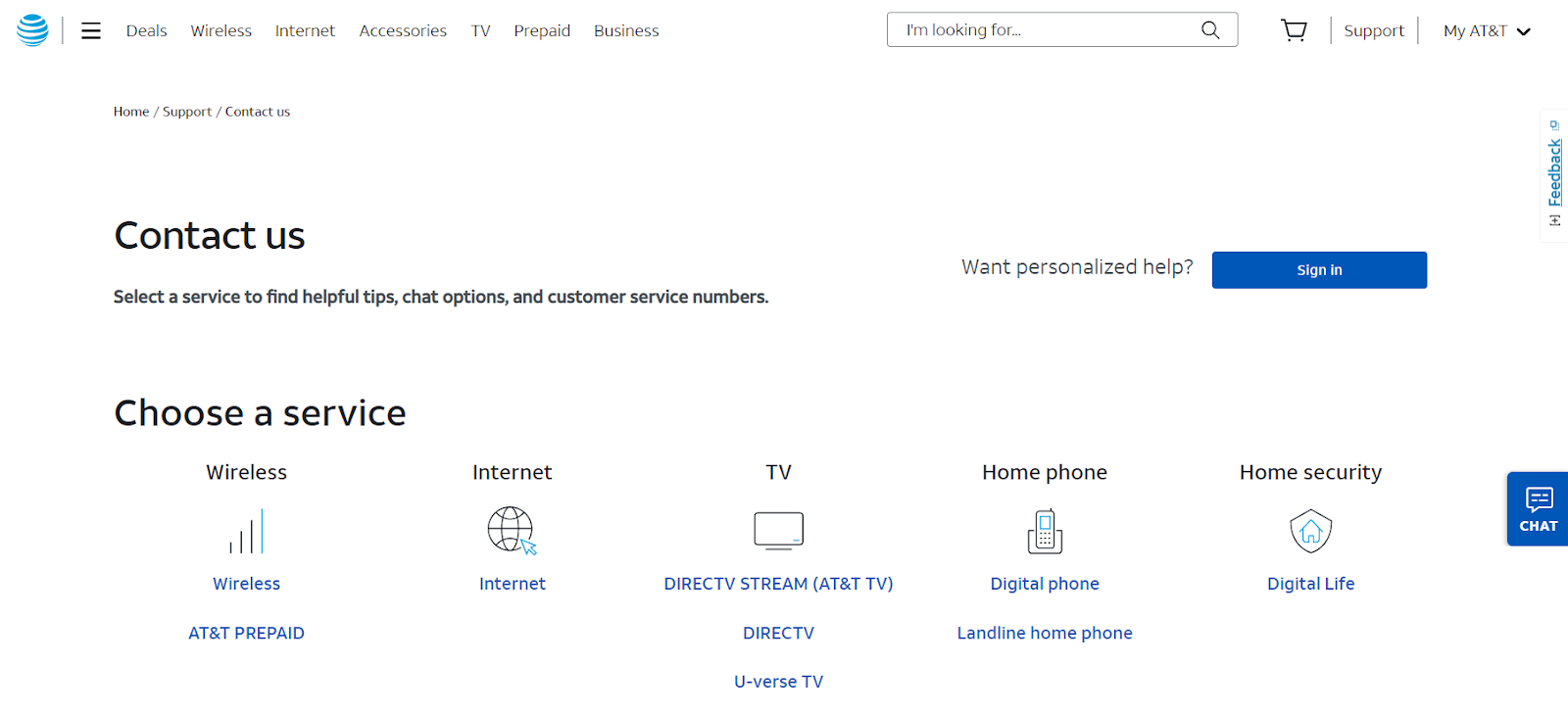Click the 'Choose a service' heading
The image size is (1568, 711).
pyautogui.click(x=260, y=413)
